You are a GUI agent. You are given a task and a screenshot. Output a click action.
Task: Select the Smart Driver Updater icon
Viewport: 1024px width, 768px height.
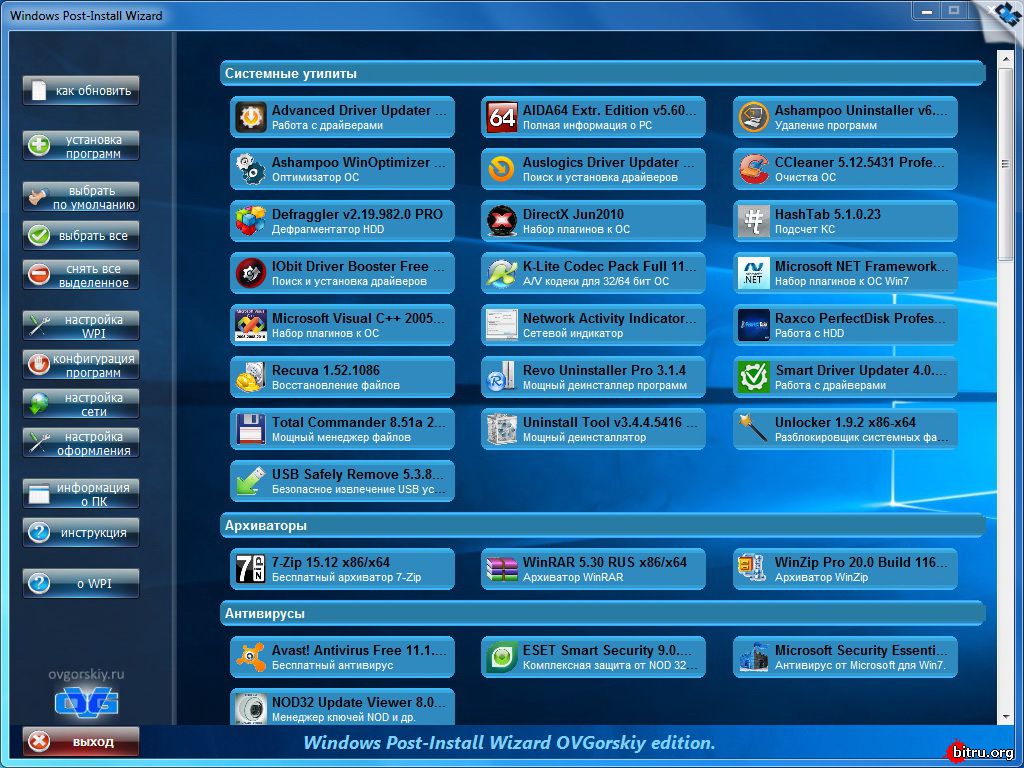tap(754, 377)
